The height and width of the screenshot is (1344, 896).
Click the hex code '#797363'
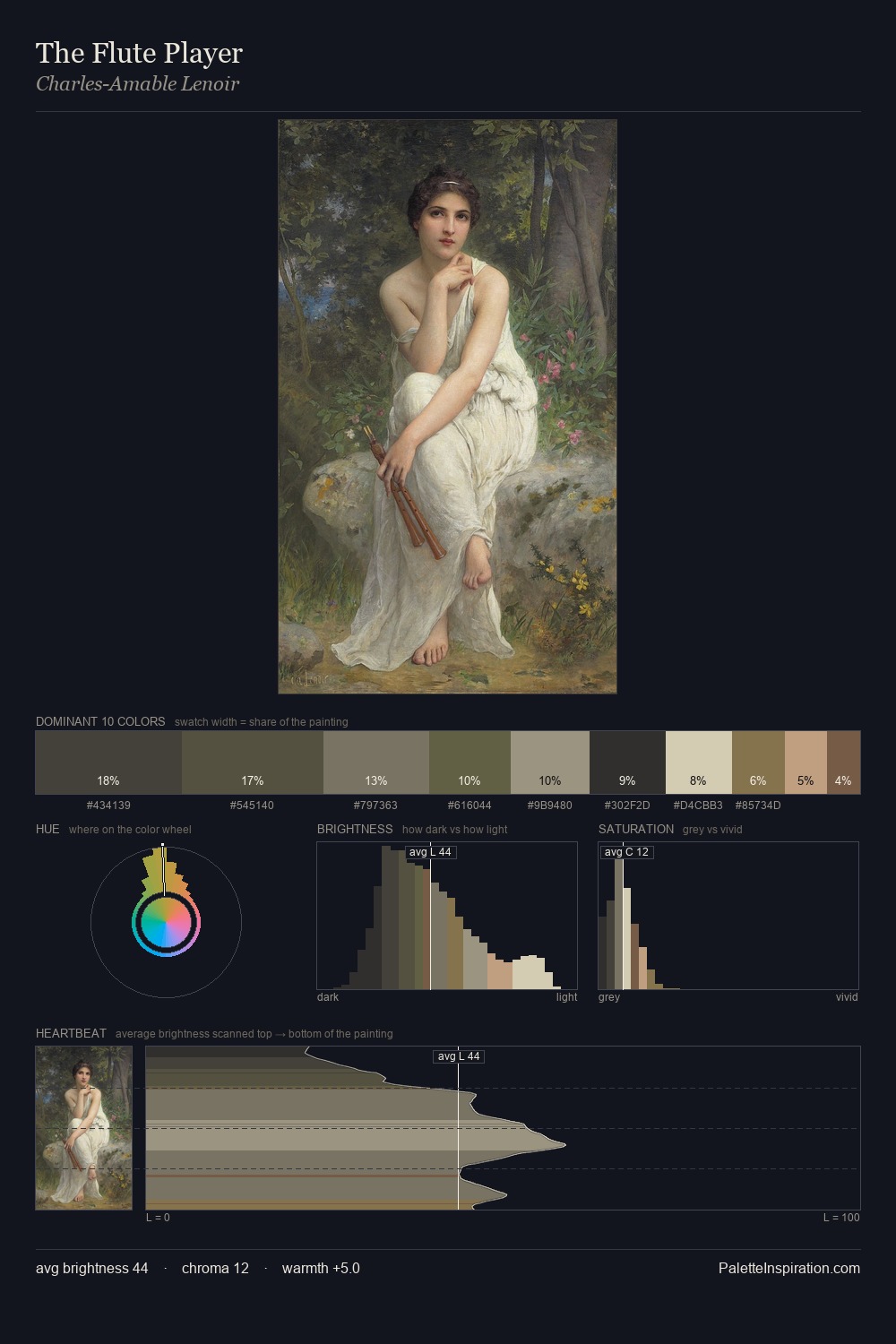tap(375, 806)
